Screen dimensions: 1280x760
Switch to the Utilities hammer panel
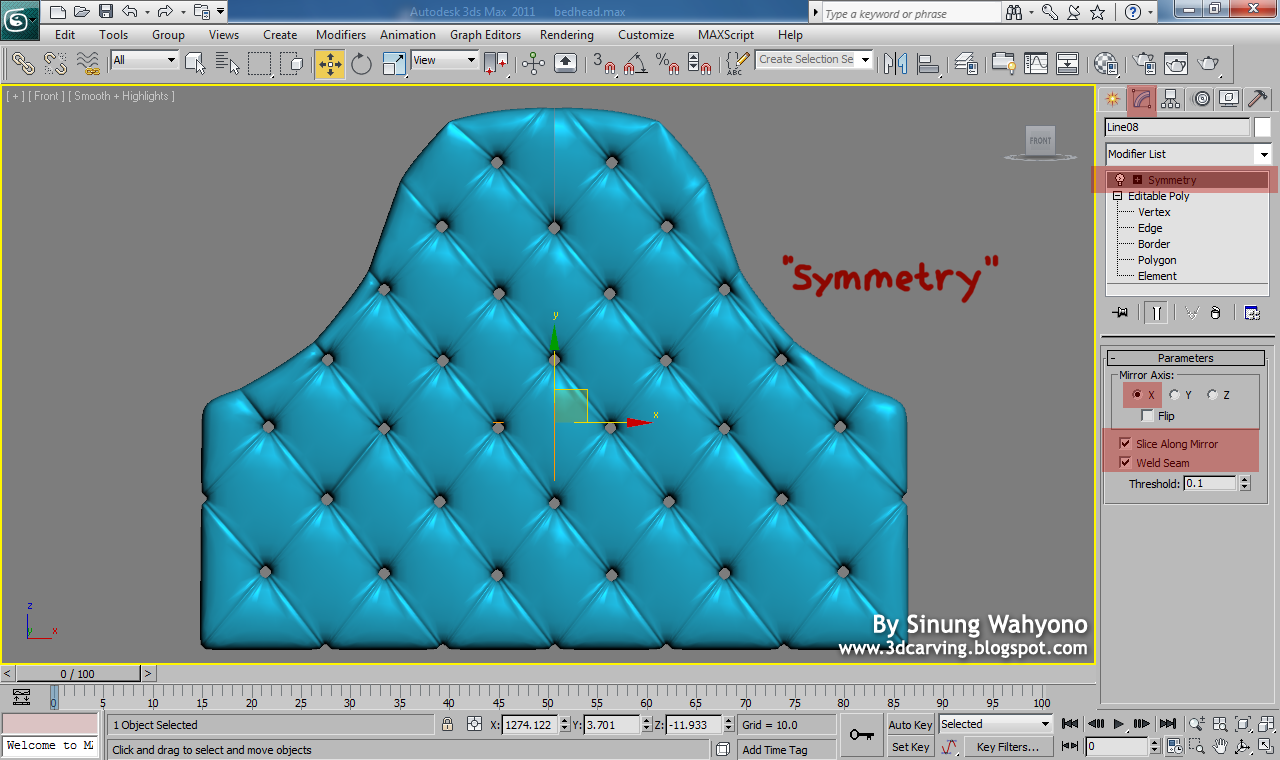point(1258,99)
